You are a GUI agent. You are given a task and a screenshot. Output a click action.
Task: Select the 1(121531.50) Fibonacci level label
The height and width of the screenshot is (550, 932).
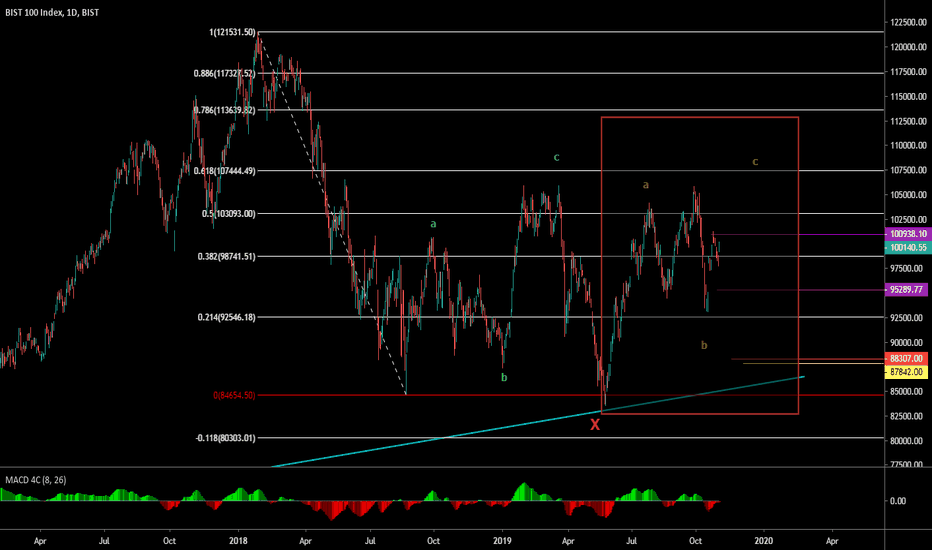pos(232,33)
